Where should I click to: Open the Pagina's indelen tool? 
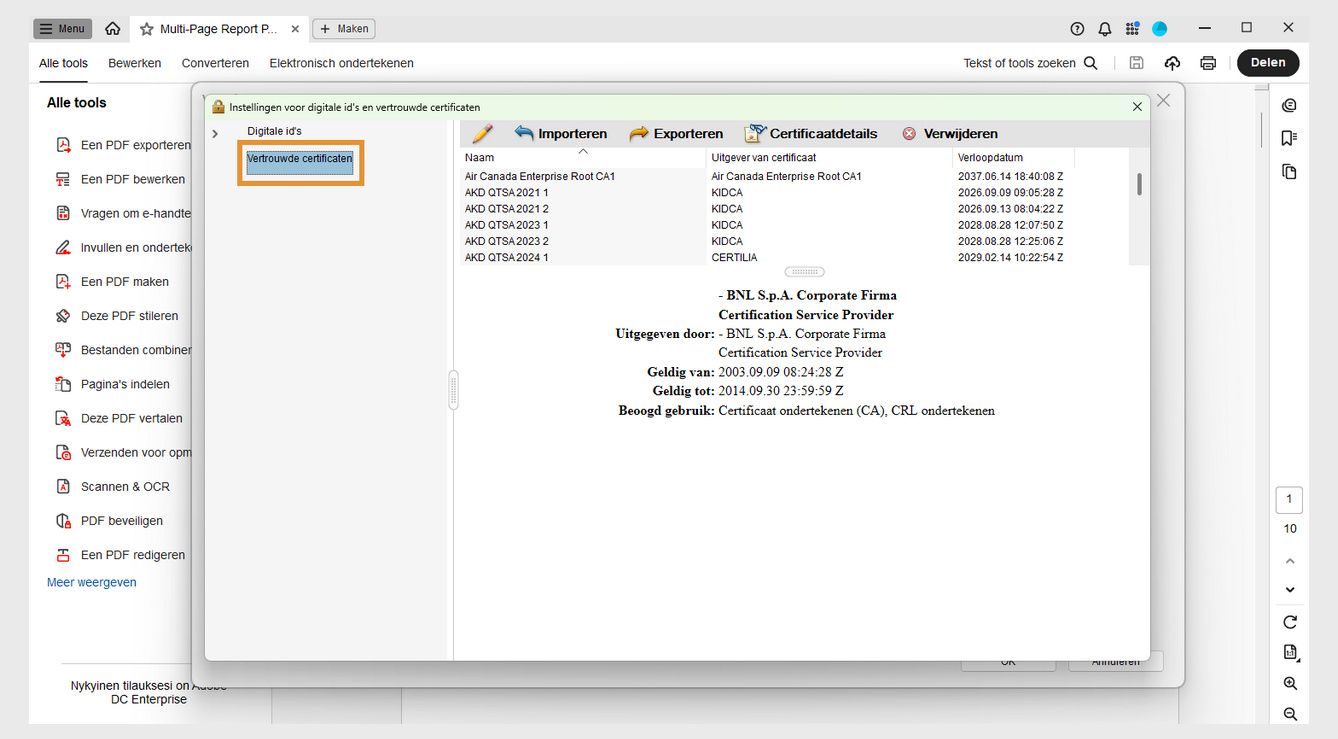point(112,384)
